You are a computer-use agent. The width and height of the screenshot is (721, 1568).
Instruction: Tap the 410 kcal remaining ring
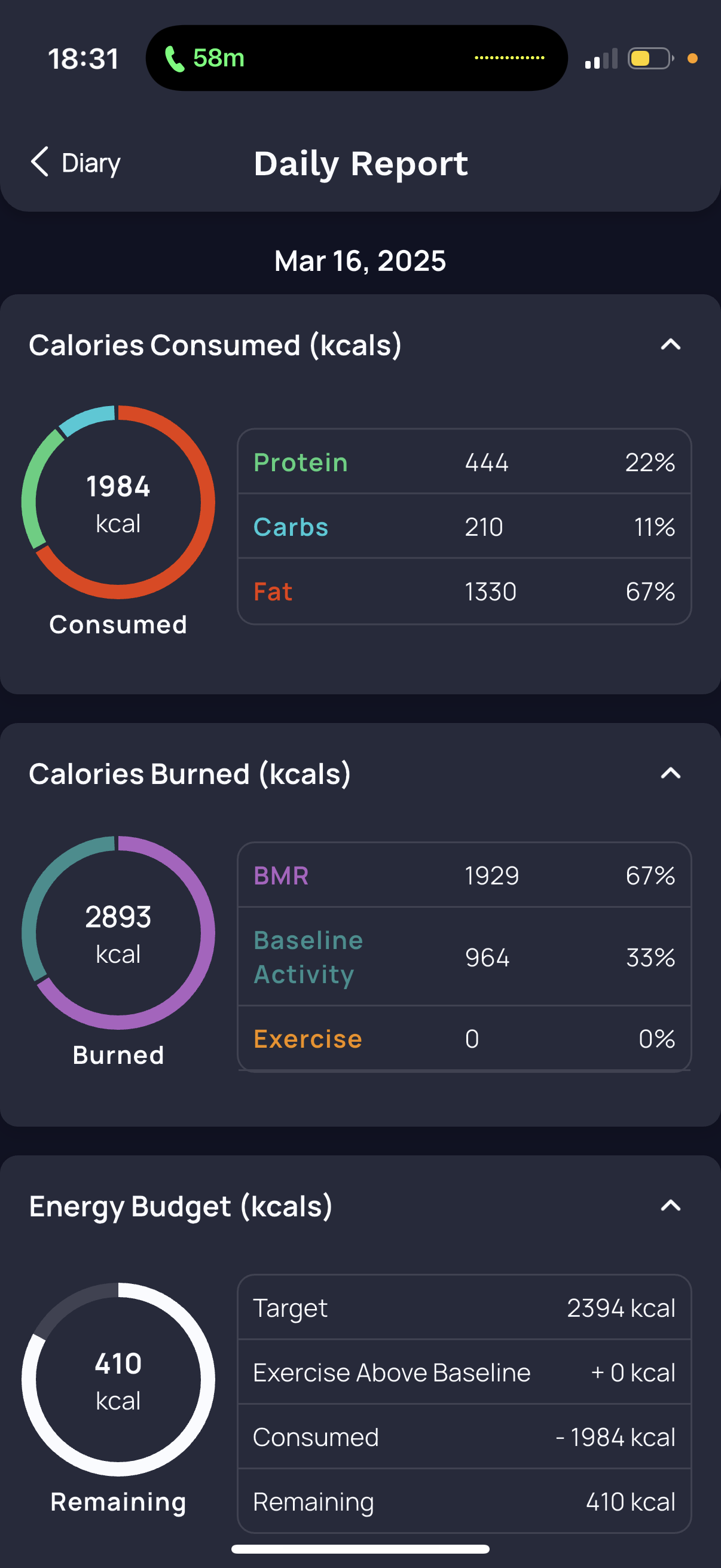pyautogui.click(x=118, y=1379)
